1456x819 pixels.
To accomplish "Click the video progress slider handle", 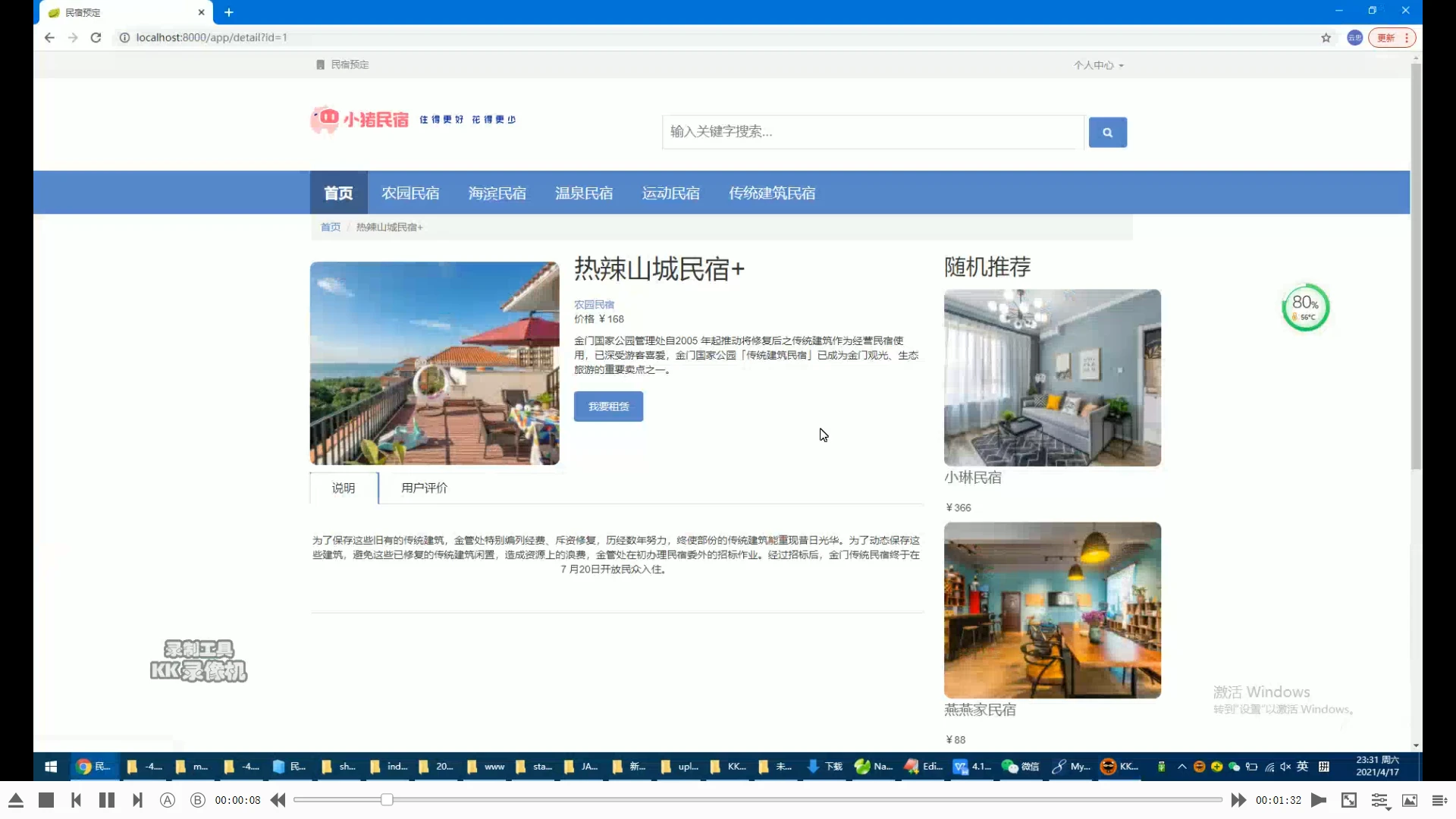I will tap(387, 800).
